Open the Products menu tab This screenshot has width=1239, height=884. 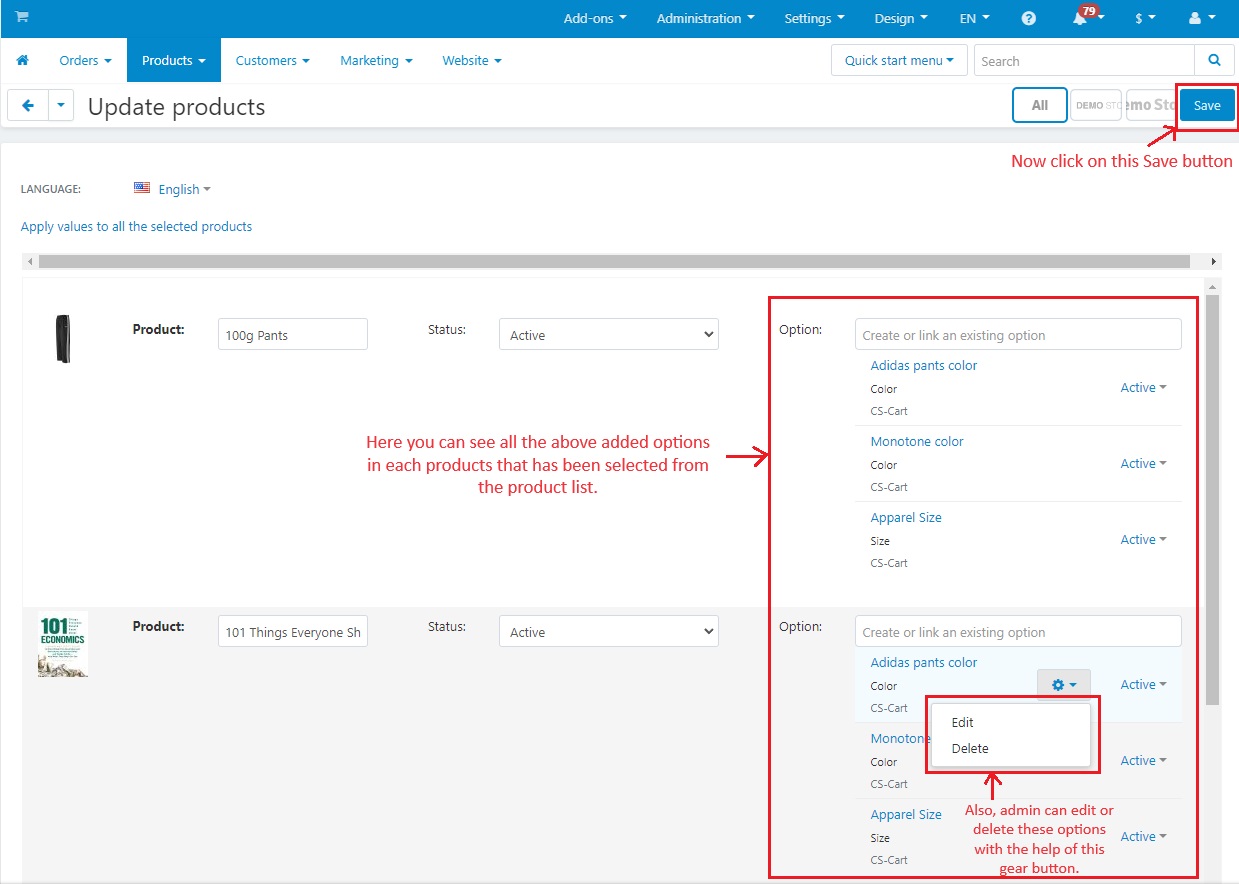174,60
